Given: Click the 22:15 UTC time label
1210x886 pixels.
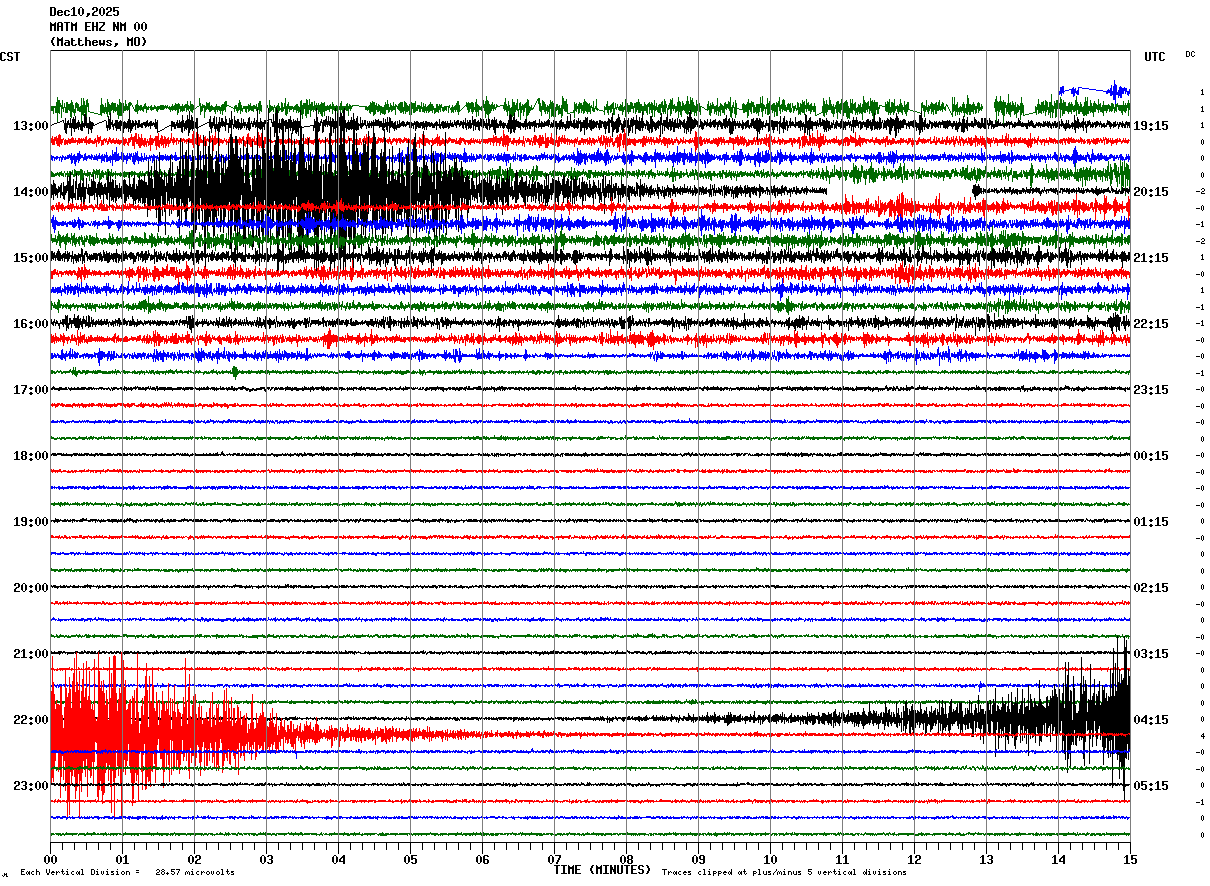Looking at the screenshot, I should click(x=1151, y=324).
